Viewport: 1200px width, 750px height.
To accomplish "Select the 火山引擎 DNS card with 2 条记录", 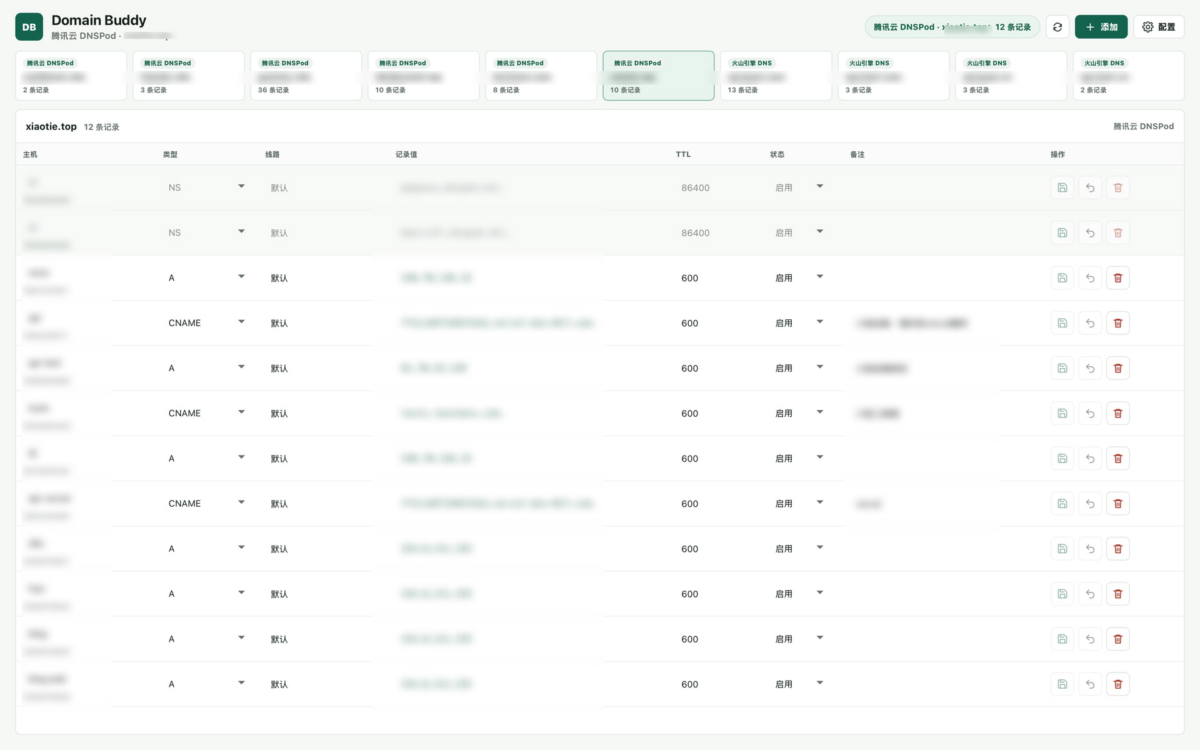I will (1129, 76).
